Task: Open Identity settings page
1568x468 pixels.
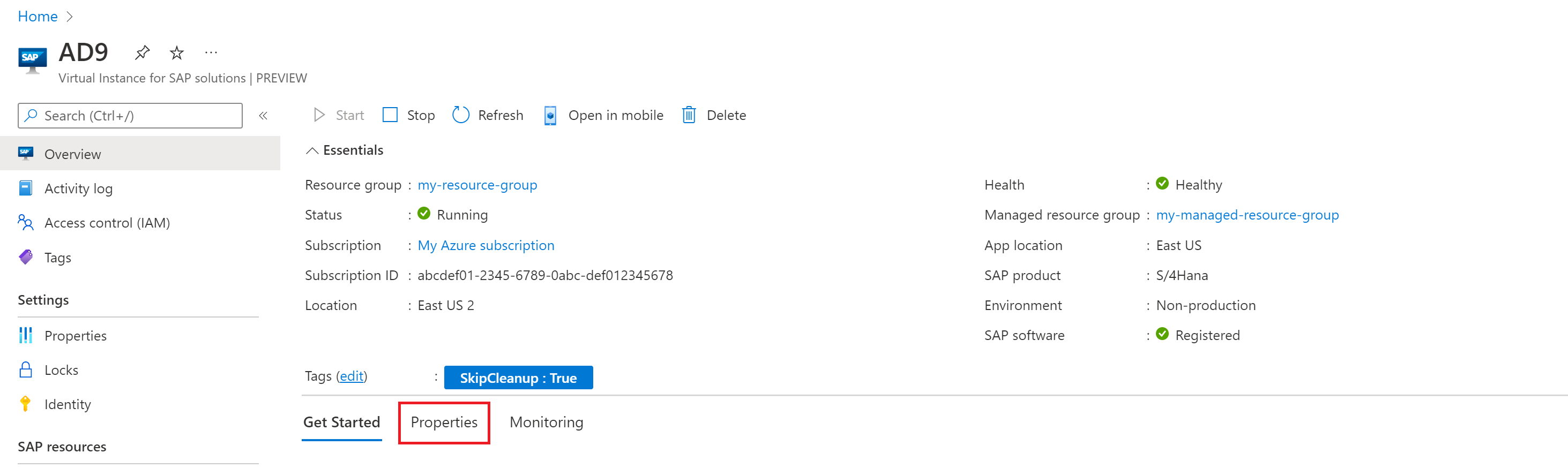Action: 67,404
